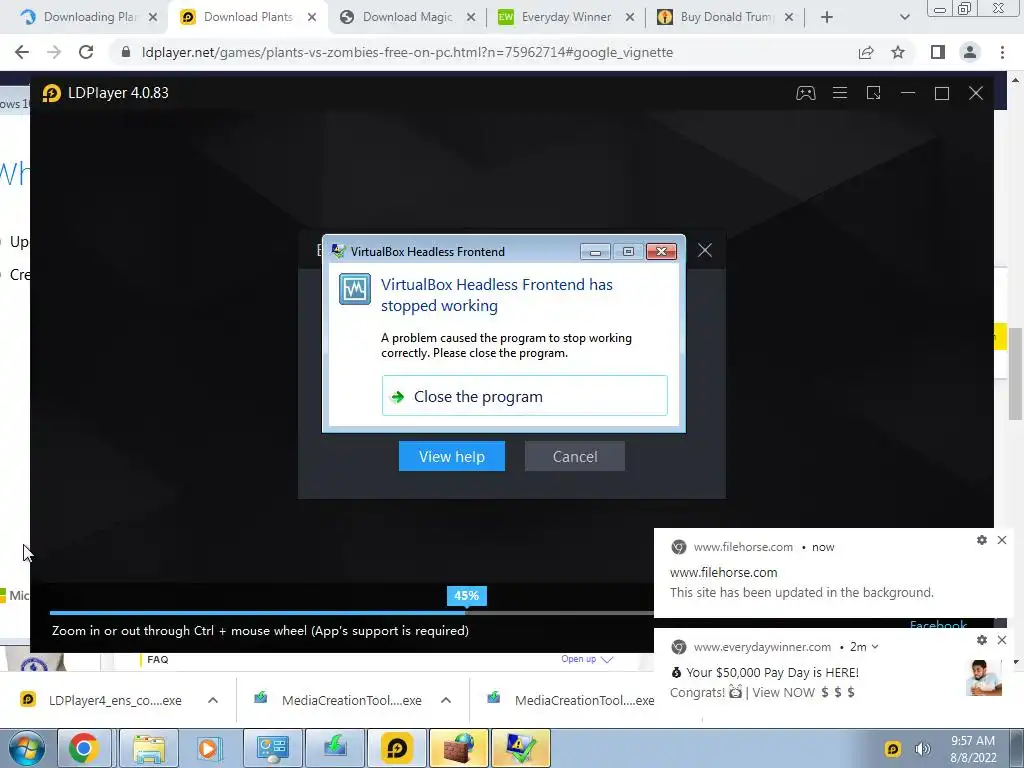The image size is (1024, 768).
Task: Click the View help button
Action: coord(452,456)
